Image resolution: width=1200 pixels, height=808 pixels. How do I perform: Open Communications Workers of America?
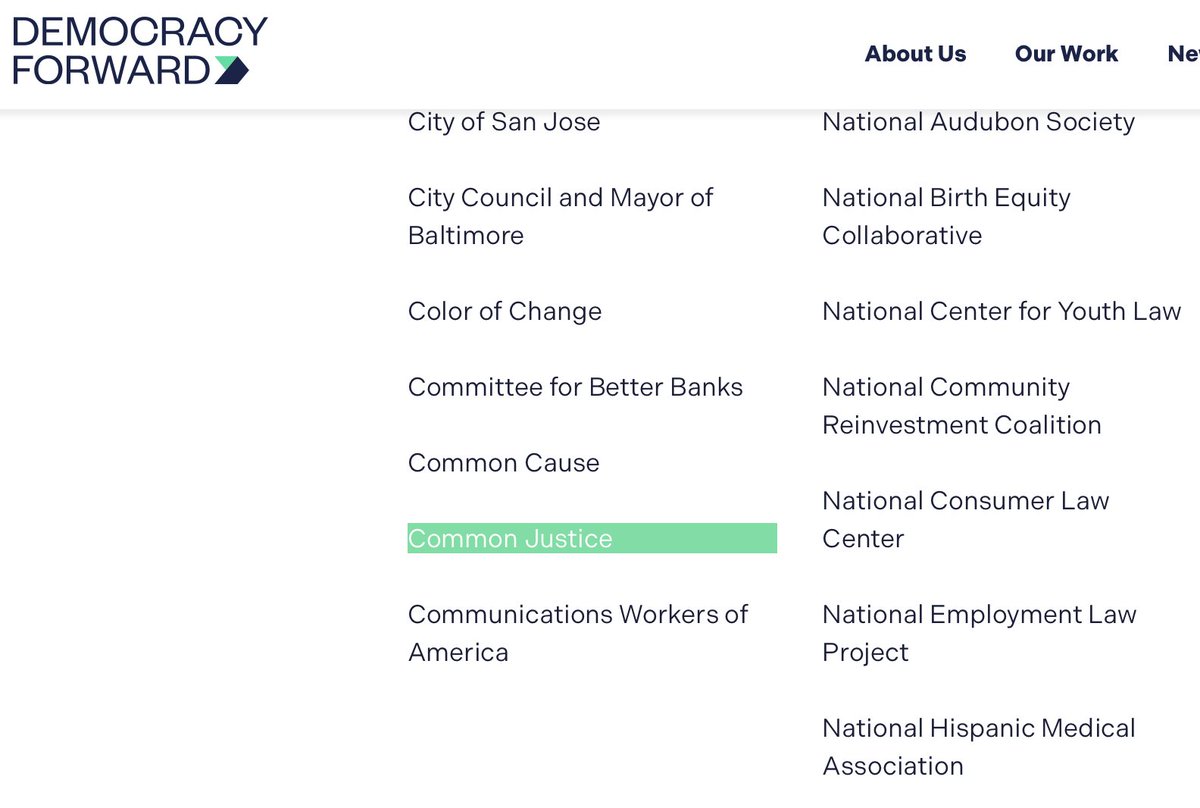tap(577, 633)
